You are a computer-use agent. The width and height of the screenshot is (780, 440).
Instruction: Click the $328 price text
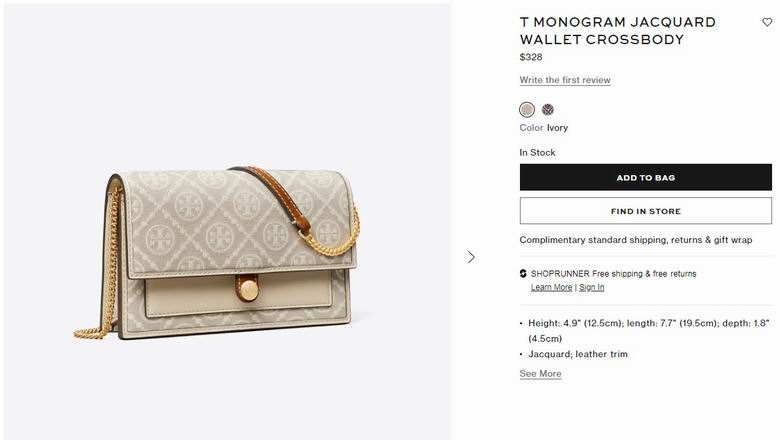531,57
